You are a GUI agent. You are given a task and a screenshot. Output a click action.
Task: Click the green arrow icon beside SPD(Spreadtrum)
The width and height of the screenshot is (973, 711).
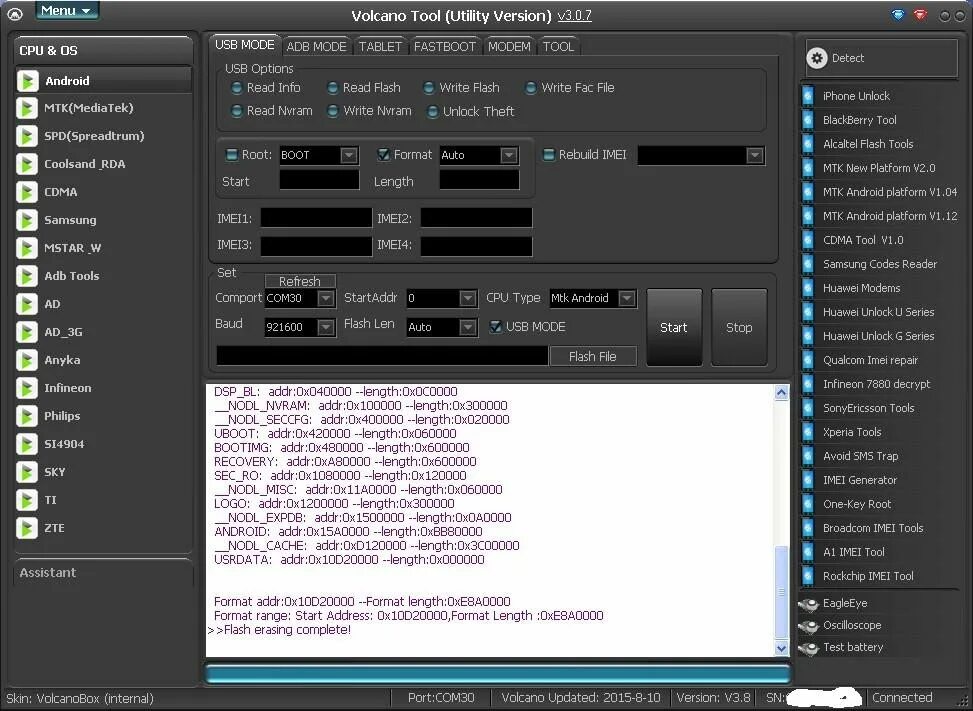point(27,136)
